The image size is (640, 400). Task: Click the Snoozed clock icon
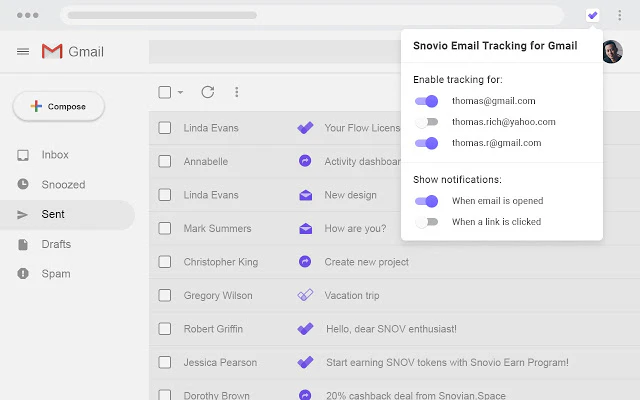pos(23,184)
